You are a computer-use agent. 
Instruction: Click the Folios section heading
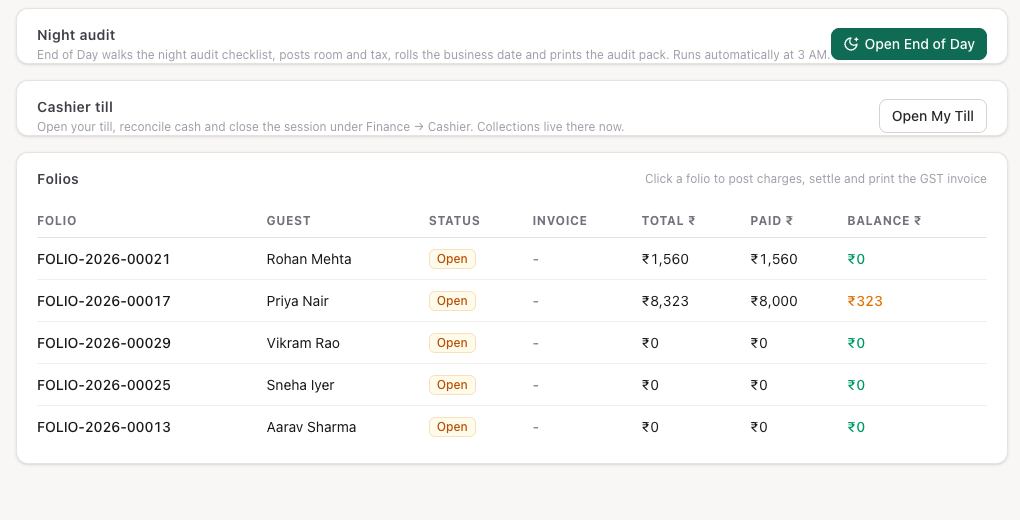(58, 179)
